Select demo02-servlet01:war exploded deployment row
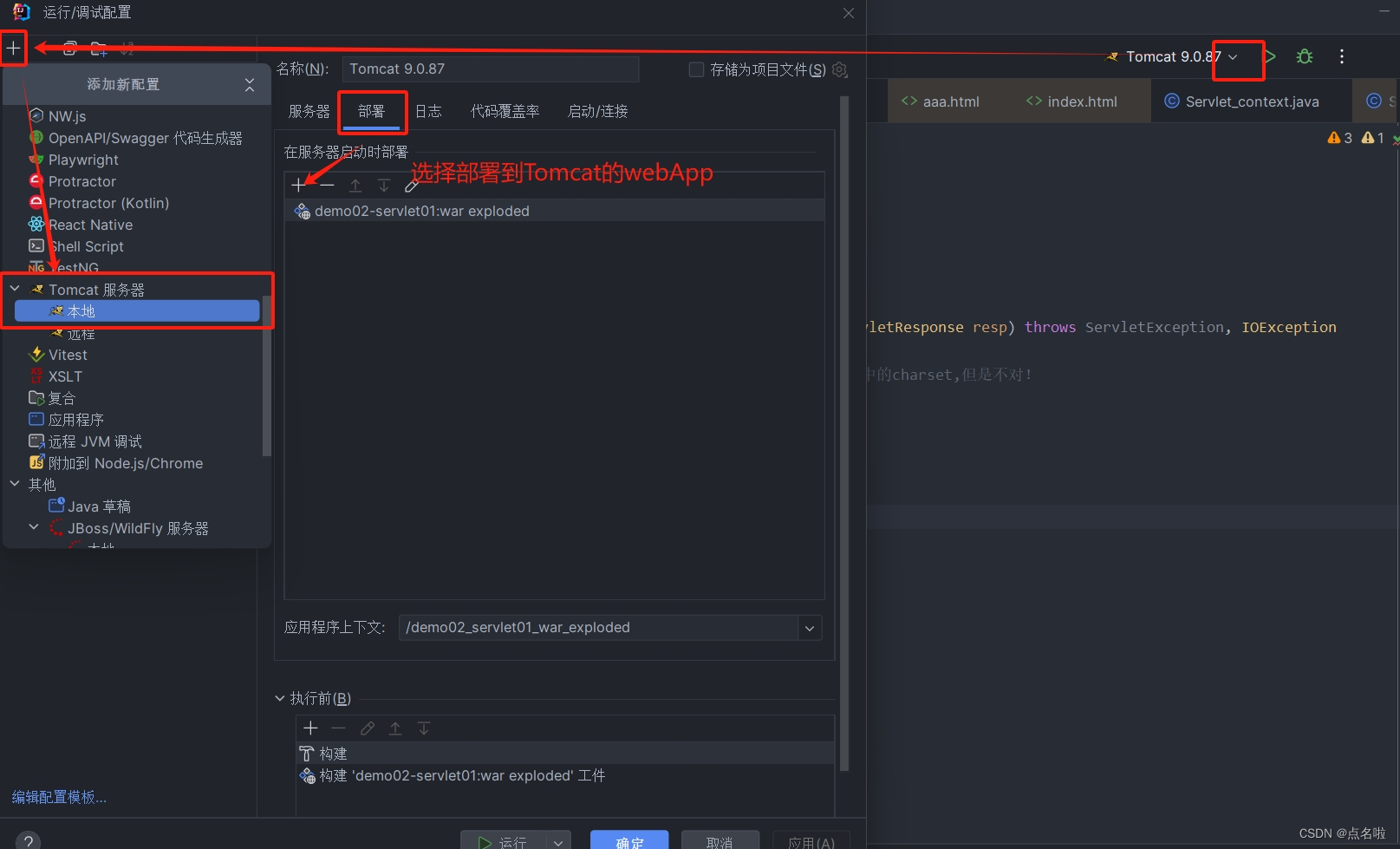 [554, 211]
